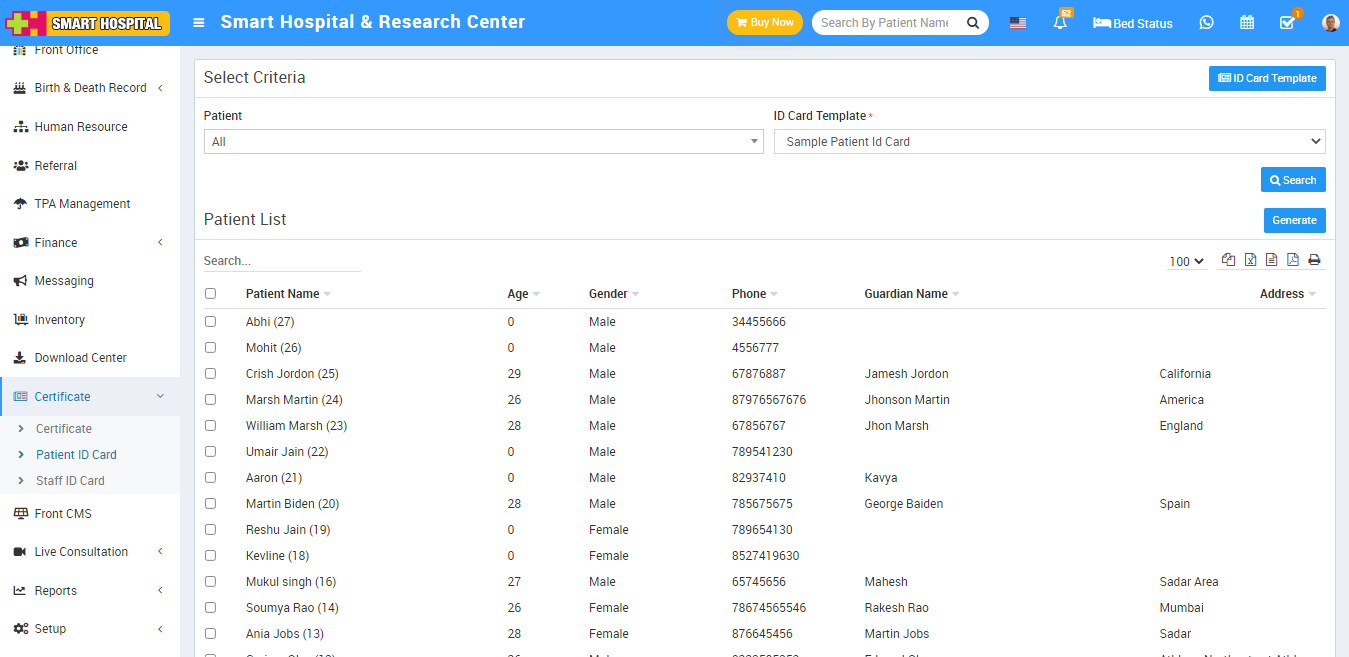The width and height of the screenshot is (1349, 657).
Task: Open the ID Card Template dropdown
Action: coord(1049,142)
